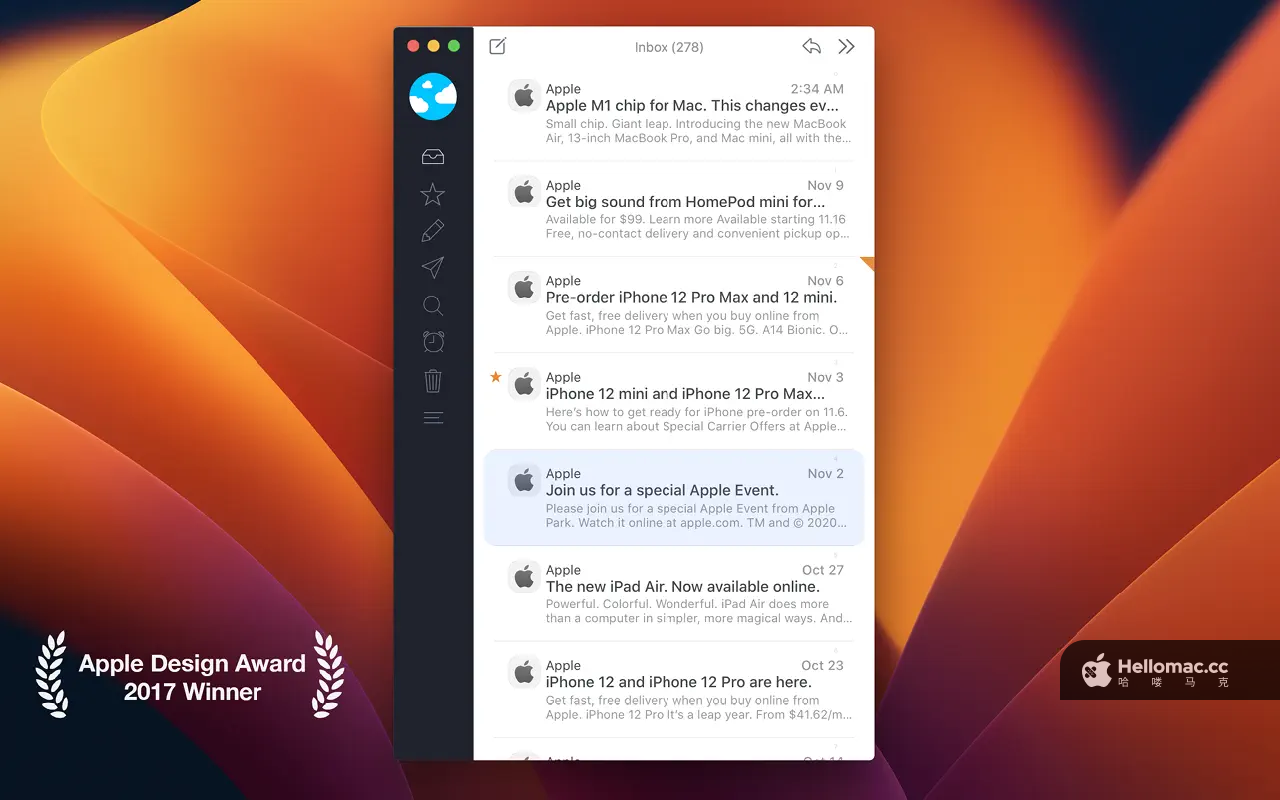Open Drafts via pencil icon
This screenshot has height=800, width=1280.
pyautogui.click(x=433, y=231)
